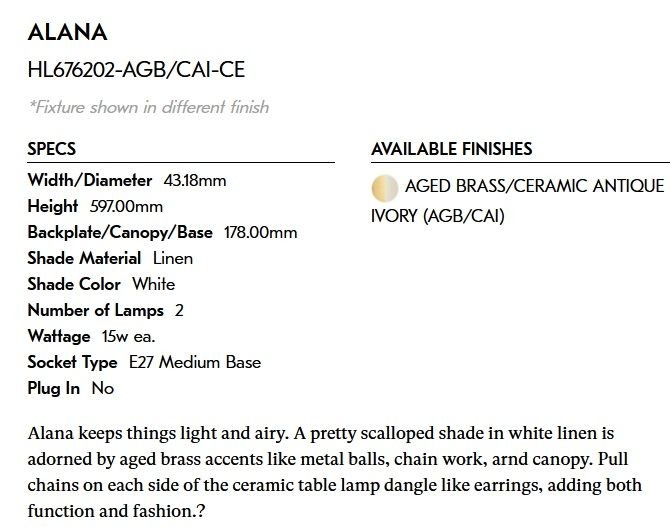Click the 43.18mm width value
This screenshot has width=670, height=527.
click(195, 180)
